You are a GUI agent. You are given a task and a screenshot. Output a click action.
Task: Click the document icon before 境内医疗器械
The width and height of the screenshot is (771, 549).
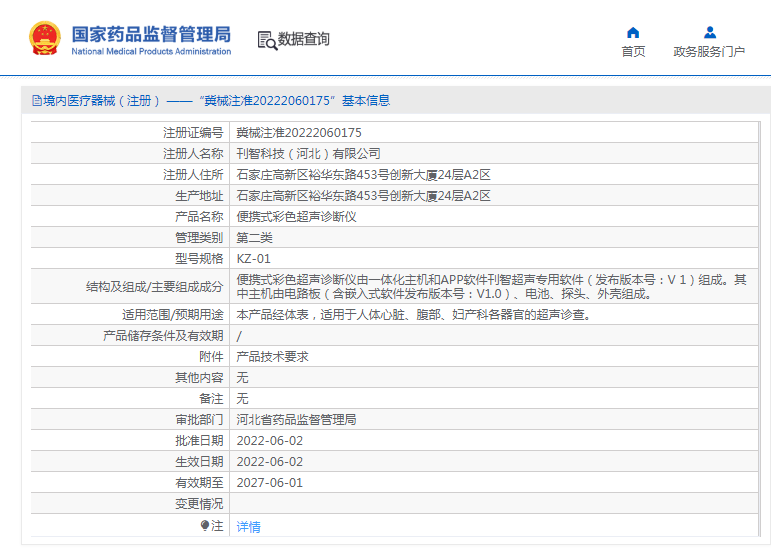click(x=36, y=101)
